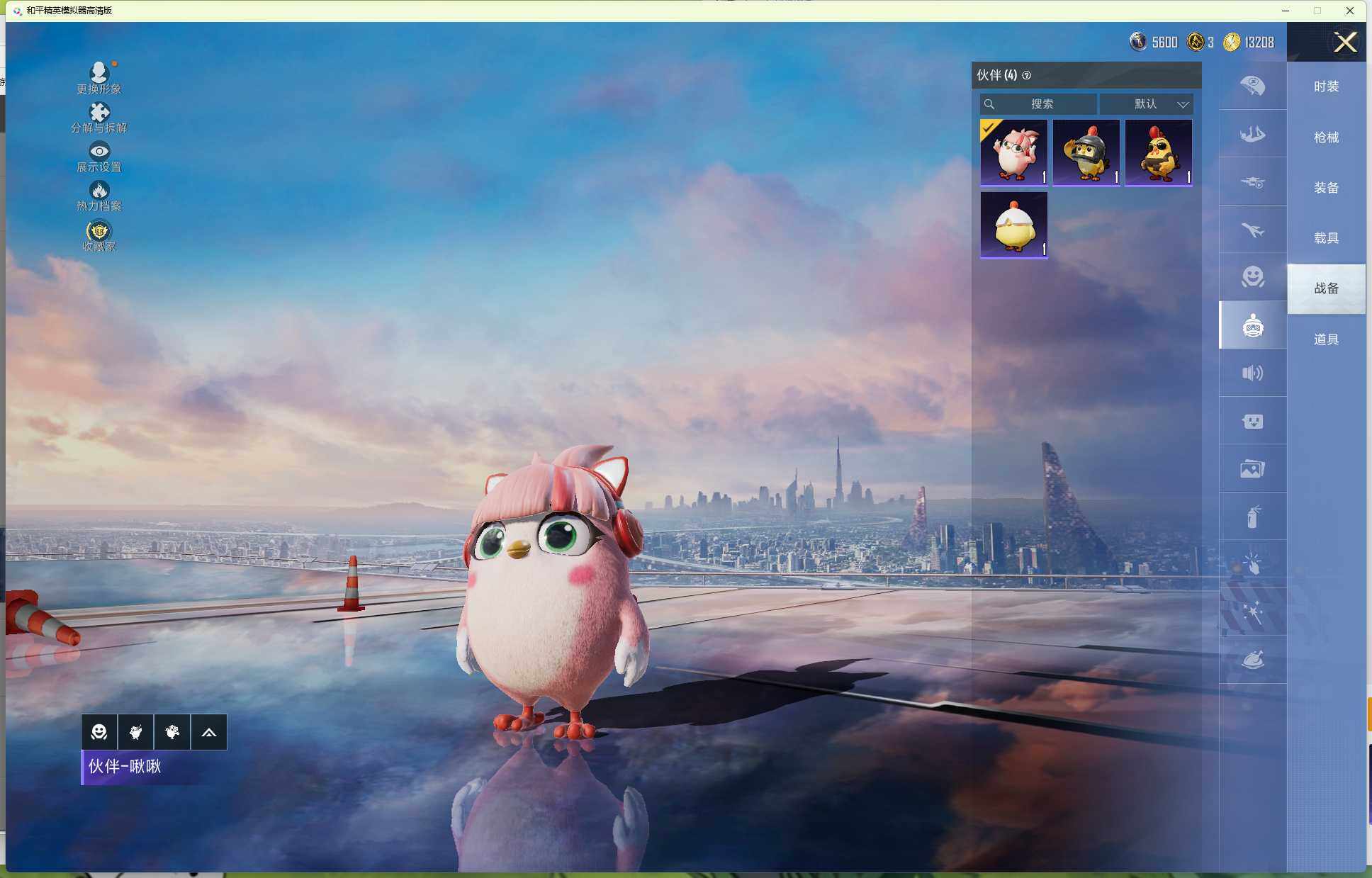Select the plain yellow chick companion thumbnail
Viewport: 1372px width, 878px height.
(1014, 225)
